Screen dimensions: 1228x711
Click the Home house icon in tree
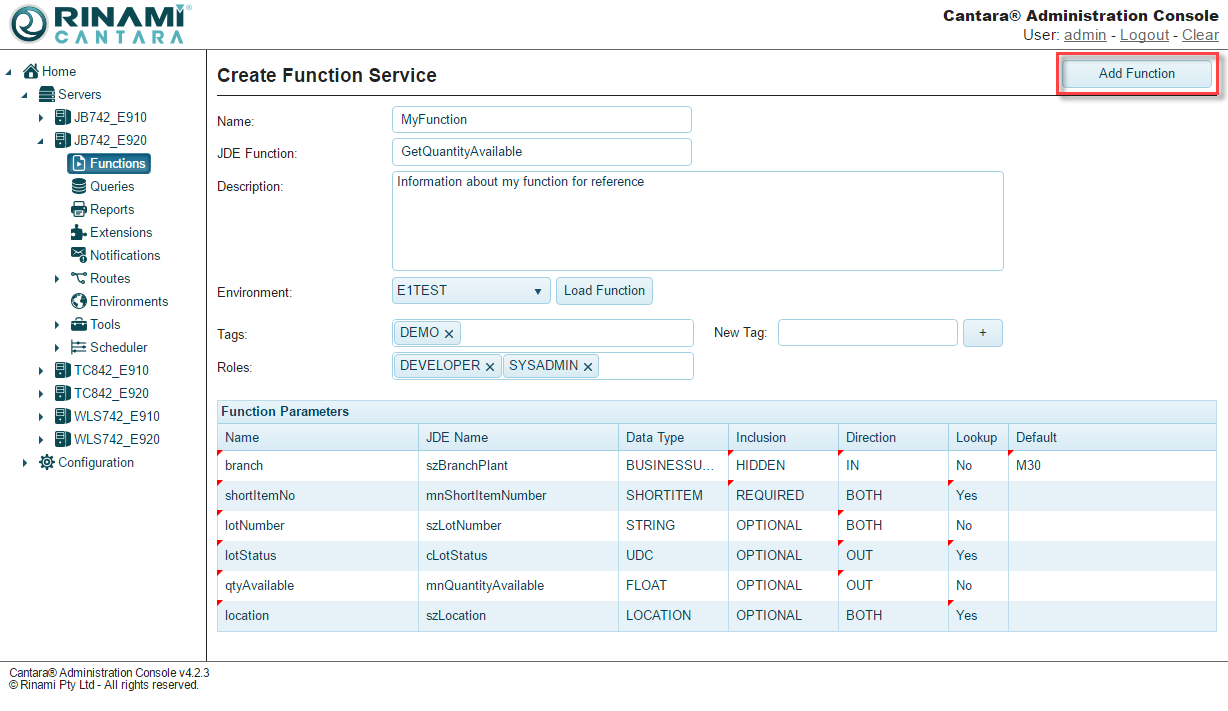click(x=31, y=71)
